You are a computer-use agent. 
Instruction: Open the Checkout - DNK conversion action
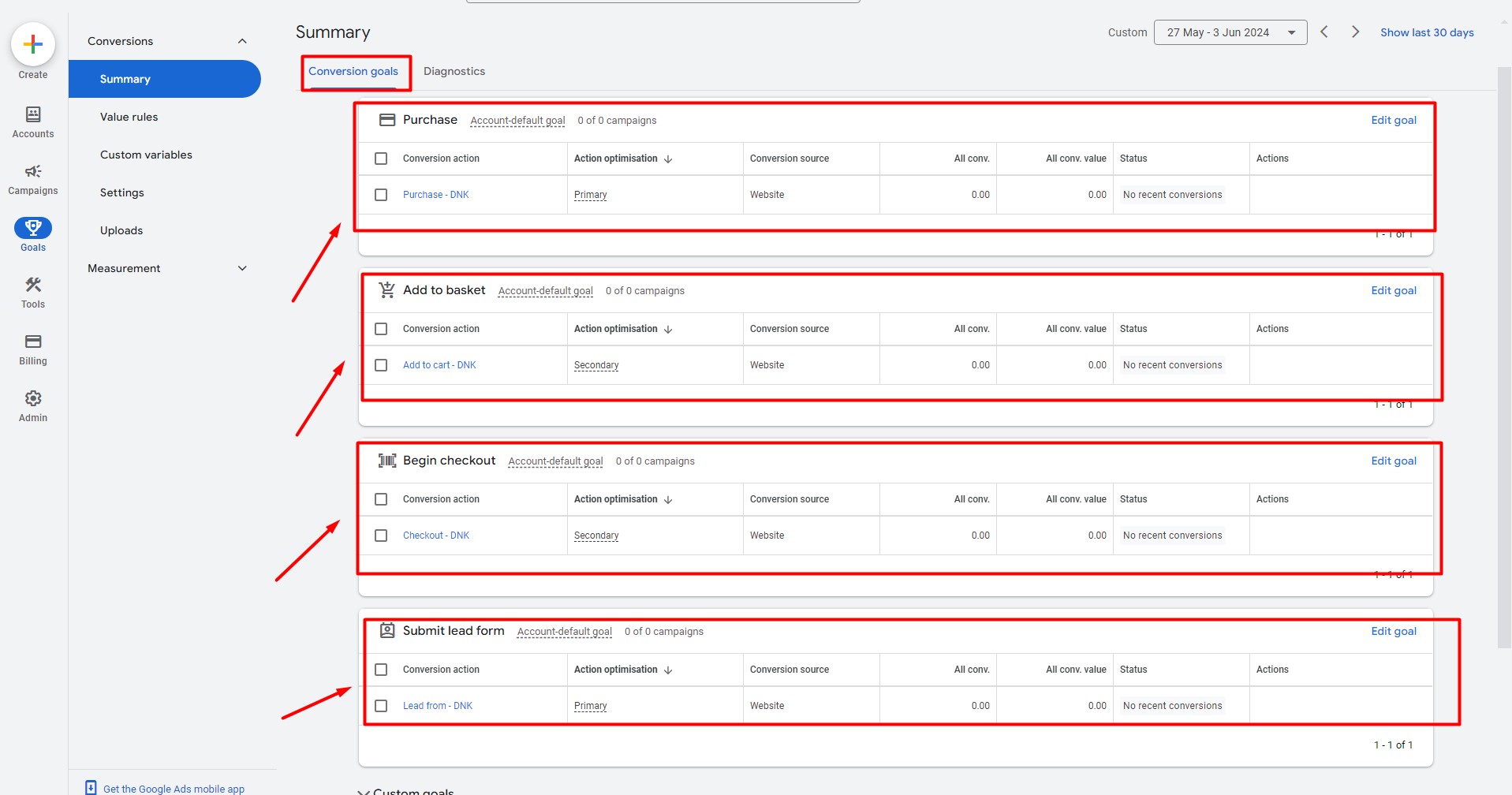point(436,536)
